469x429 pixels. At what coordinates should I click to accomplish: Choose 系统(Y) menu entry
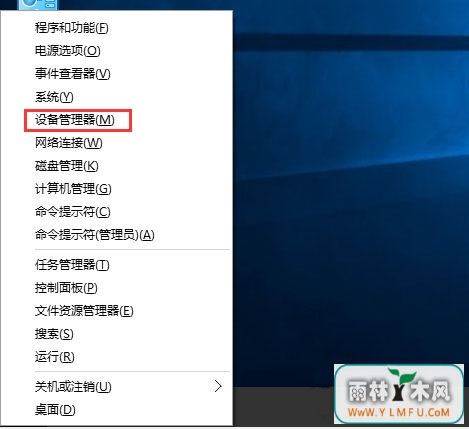click(x=54, y=97)
